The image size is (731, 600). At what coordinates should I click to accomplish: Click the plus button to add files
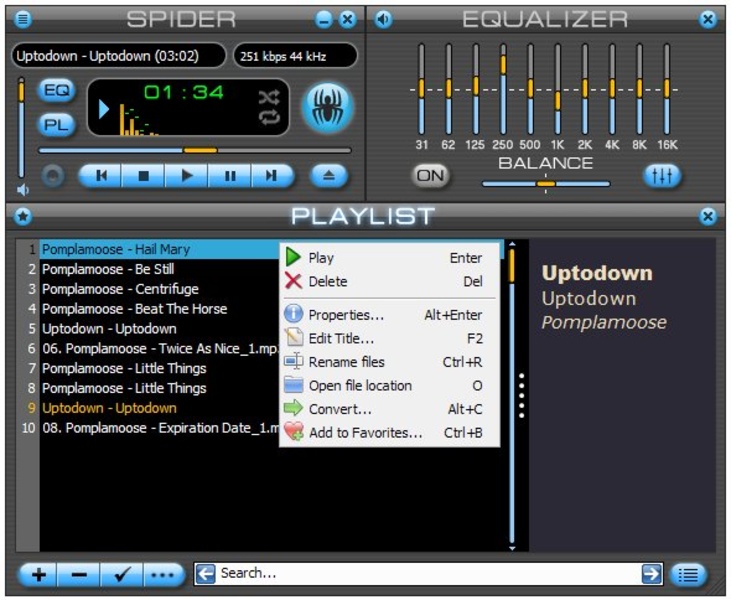[x=37, y=574]
